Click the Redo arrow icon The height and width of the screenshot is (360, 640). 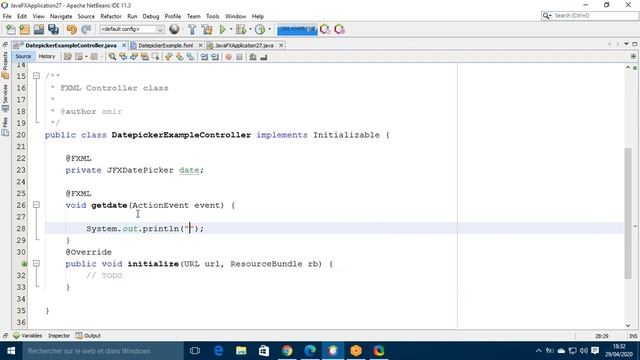click(86, 29)
